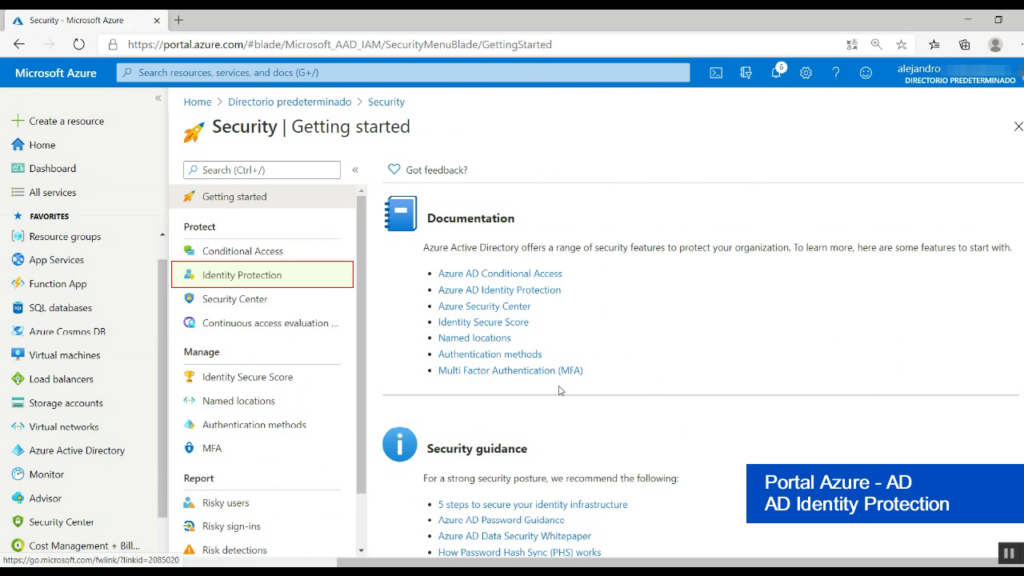
Task: View notifications bell icon
Action: coord(776,72)
